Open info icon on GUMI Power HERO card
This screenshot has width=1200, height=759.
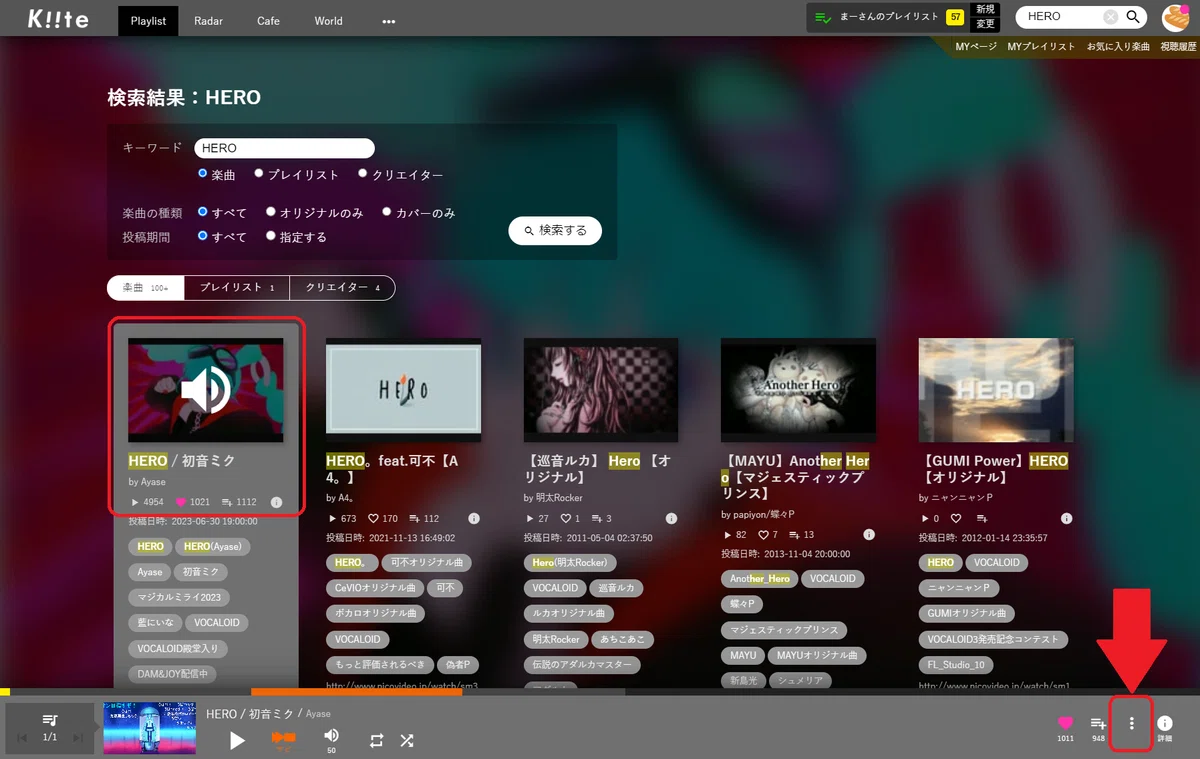pos(1067,518)
